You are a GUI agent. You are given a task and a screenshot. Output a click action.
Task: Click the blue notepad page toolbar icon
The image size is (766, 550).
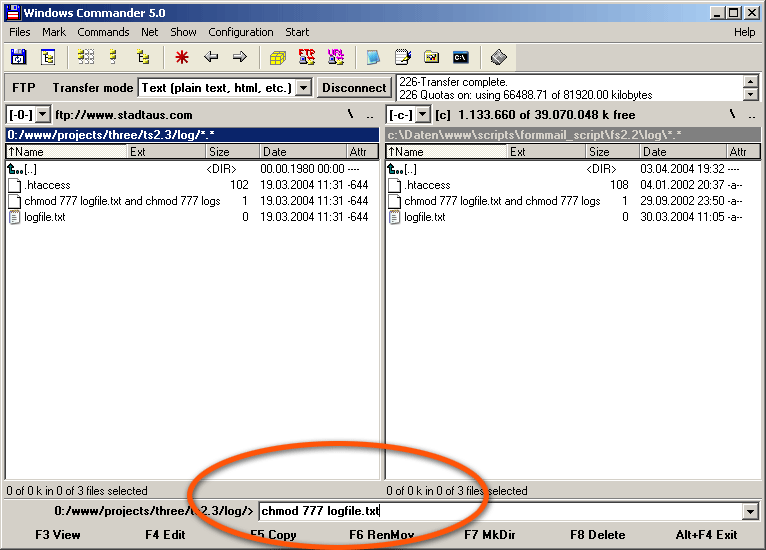tap(373, 57)
